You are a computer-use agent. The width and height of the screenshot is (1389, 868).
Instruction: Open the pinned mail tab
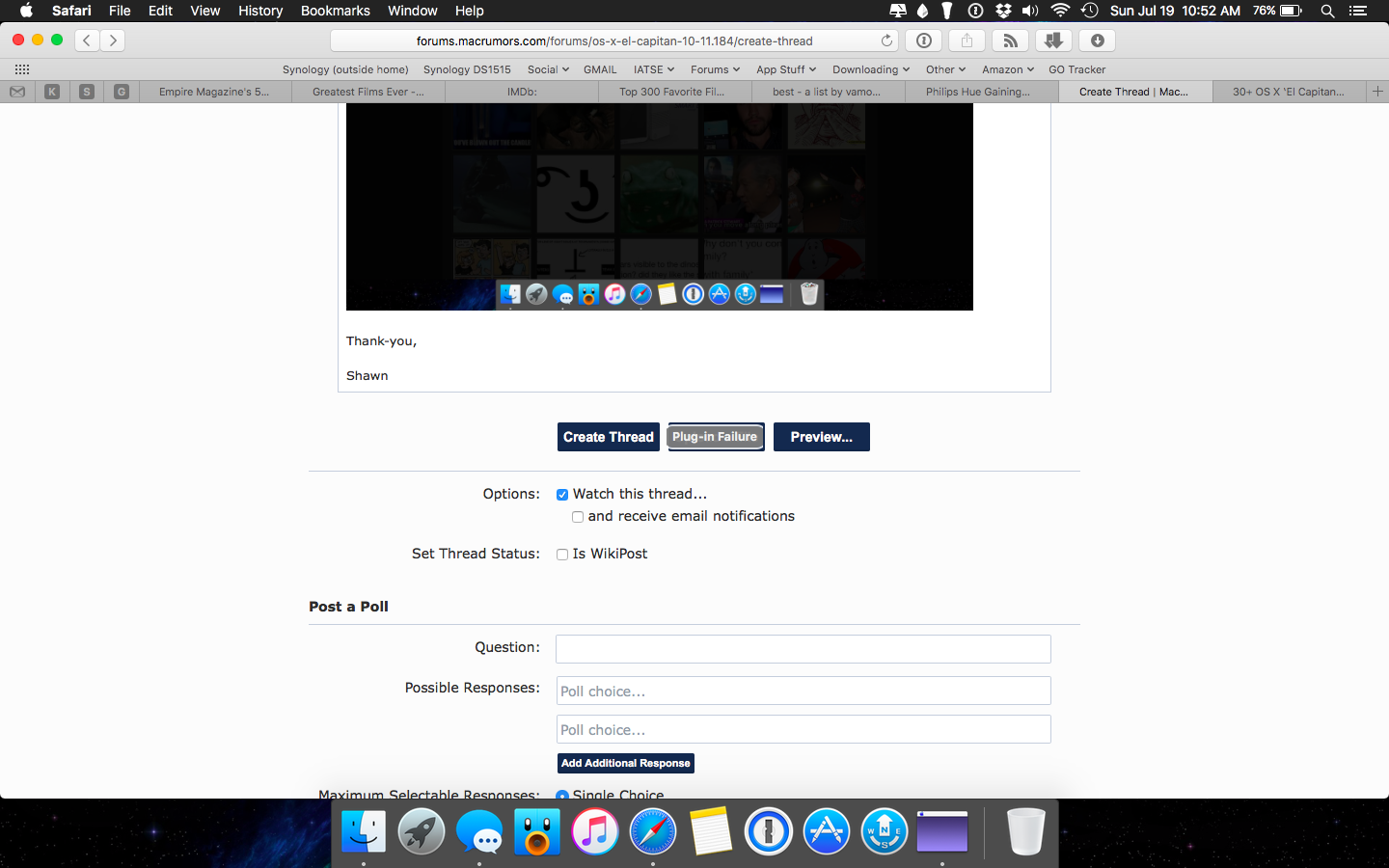pos(17,92)
